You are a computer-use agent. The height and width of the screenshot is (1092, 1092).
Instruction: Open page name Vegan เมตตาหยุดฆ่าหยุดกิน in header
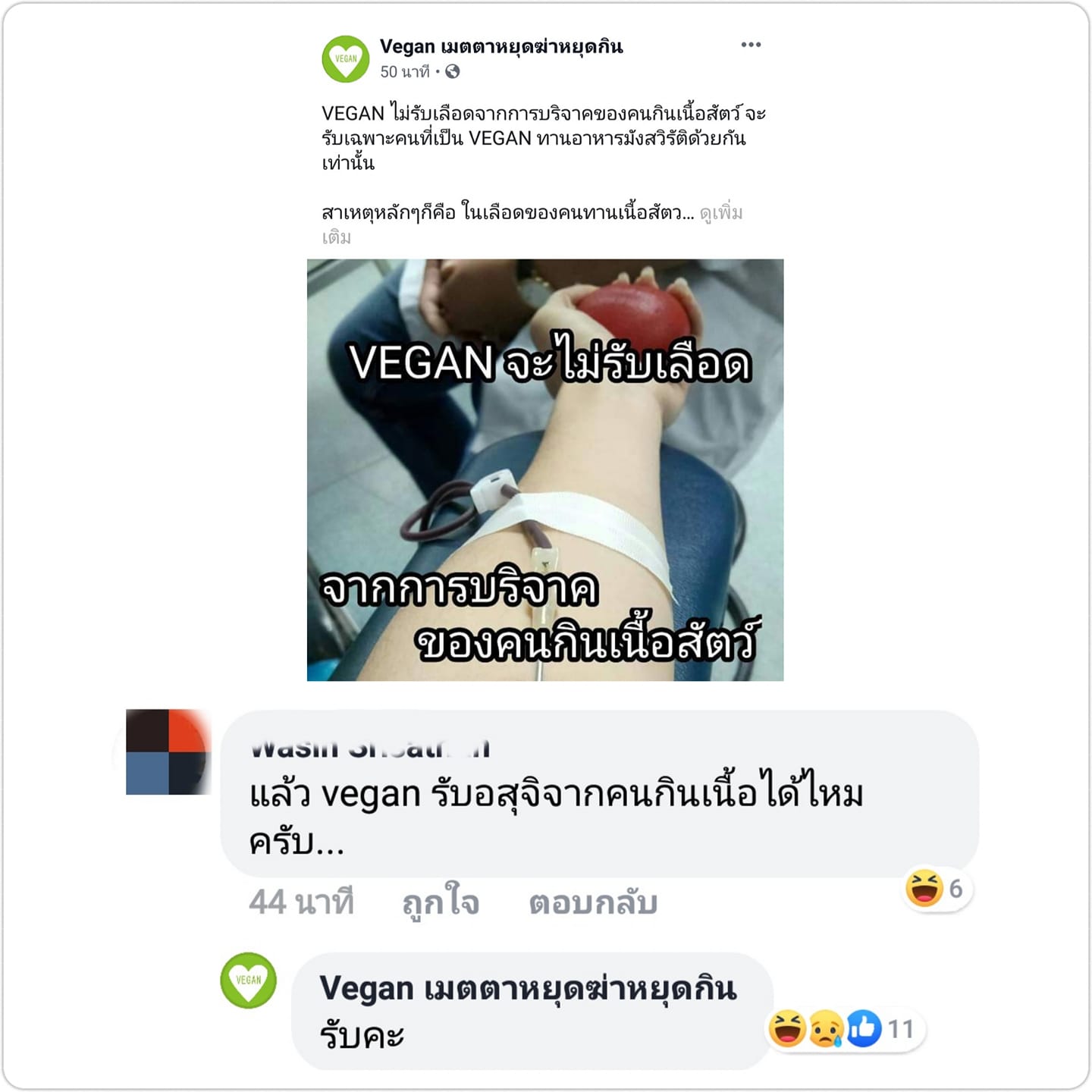(x=501, y=46)
